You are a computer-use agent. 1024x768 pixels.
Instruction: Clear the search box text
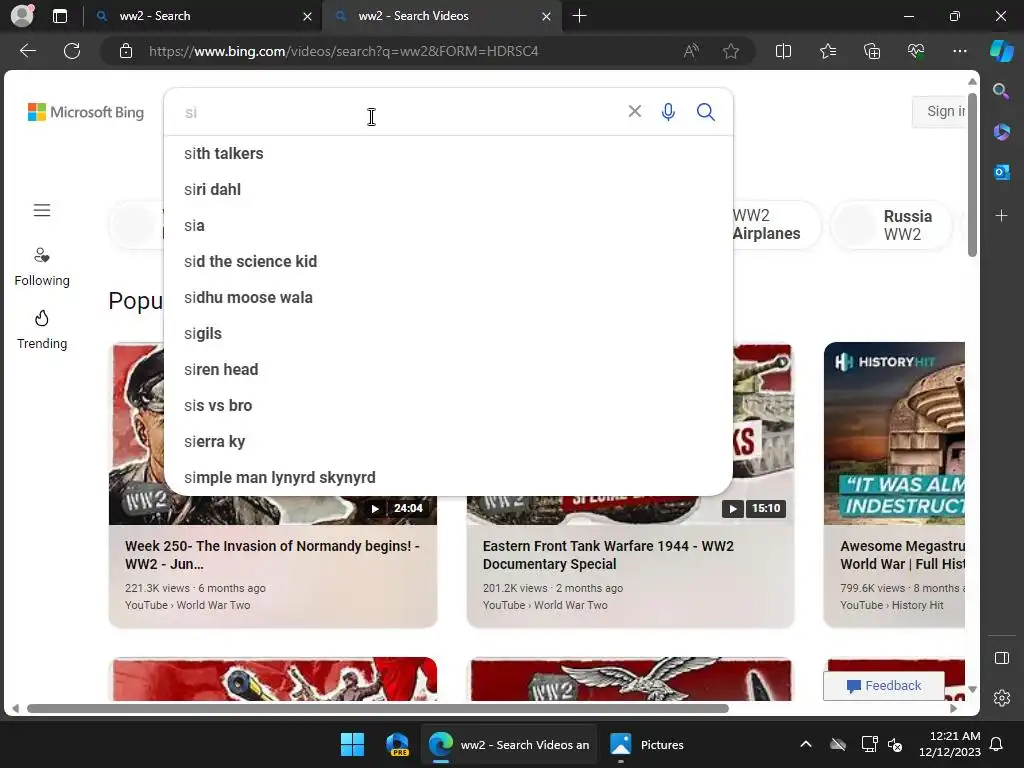point(634,111)
